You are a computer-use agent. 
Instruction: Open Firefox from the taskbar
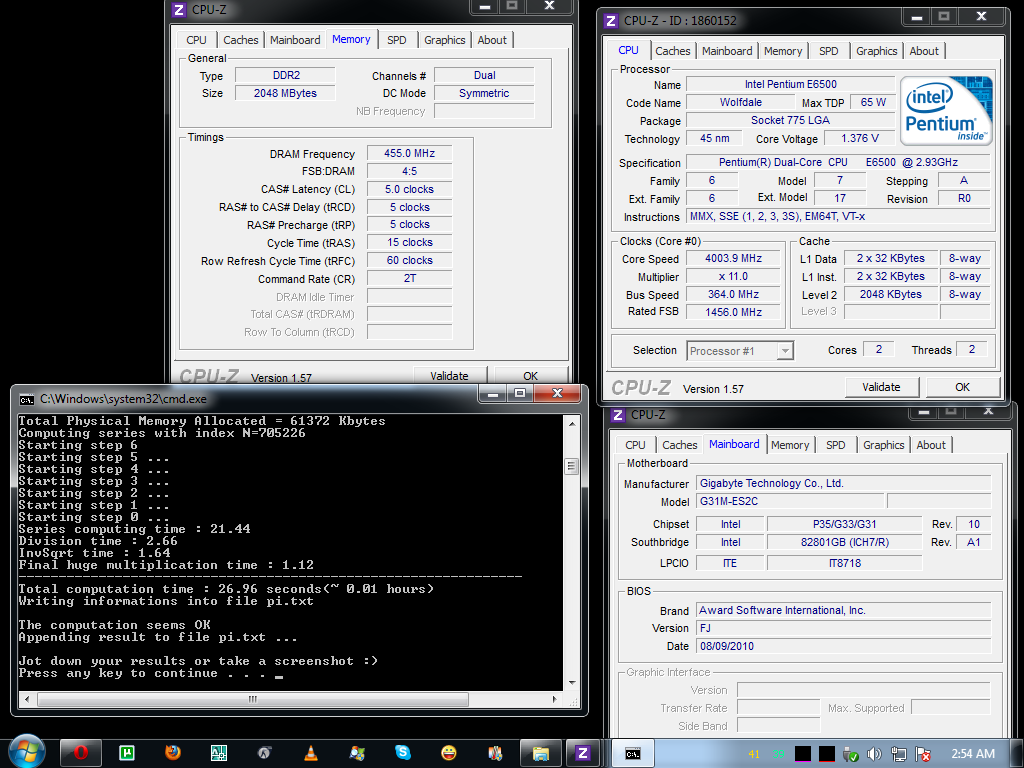pyautogui.click(x=173, y=753)
